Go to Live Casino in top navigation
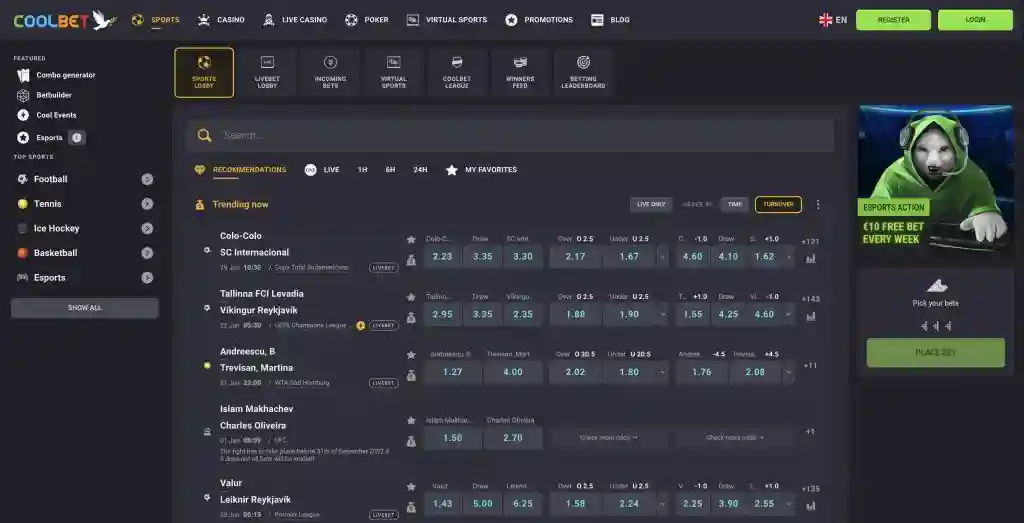1024x523 pixels. [295, 20]
